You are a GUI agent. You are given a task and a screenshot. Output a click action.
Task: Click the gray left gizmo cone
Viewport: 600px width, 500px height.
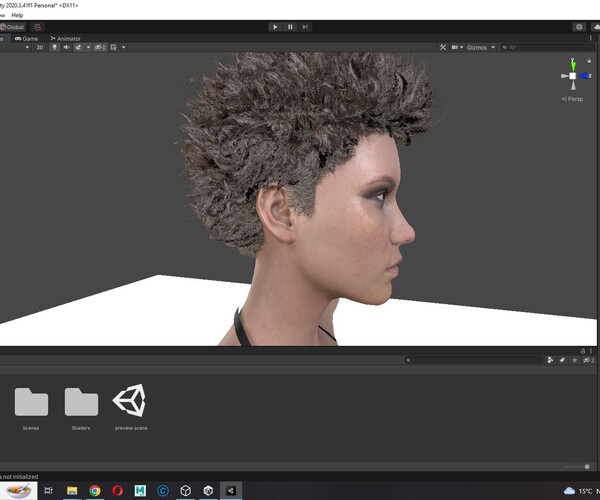[x=564, y=76]
